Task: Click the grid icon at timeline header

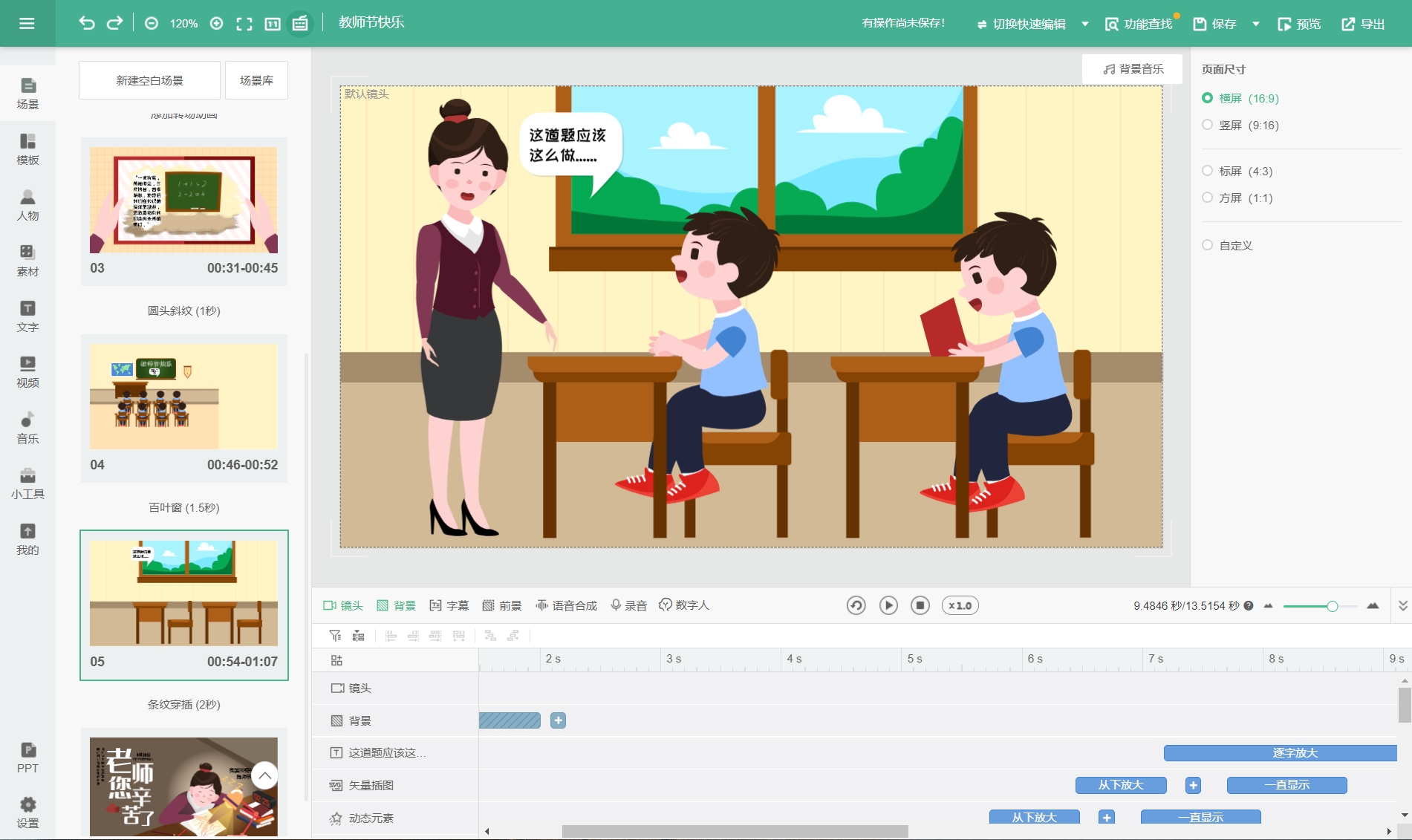Action: pos(336,660)
